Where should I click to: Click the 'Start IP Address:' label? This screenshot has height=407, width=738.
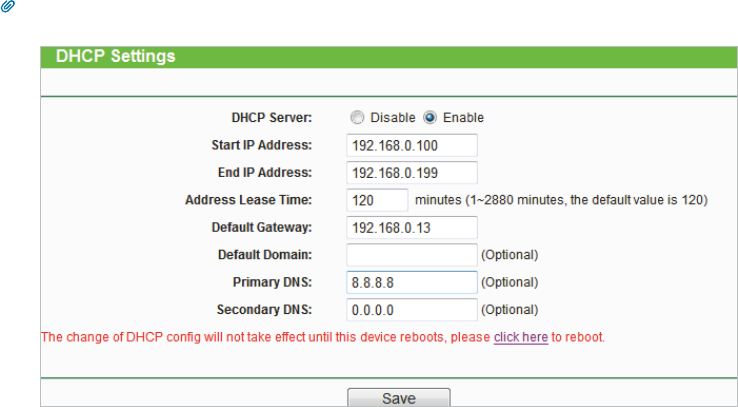(262, 145)
